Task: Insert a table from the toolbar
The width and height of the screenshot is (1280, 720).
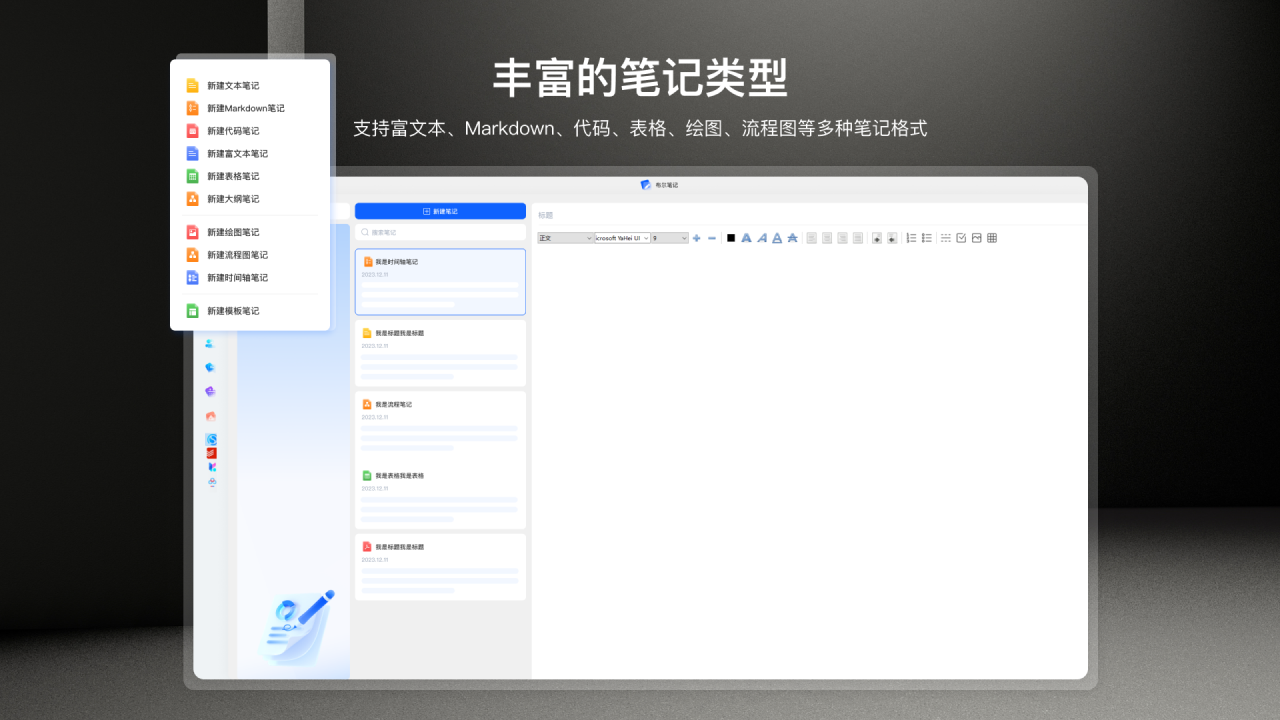Action: 991,237
